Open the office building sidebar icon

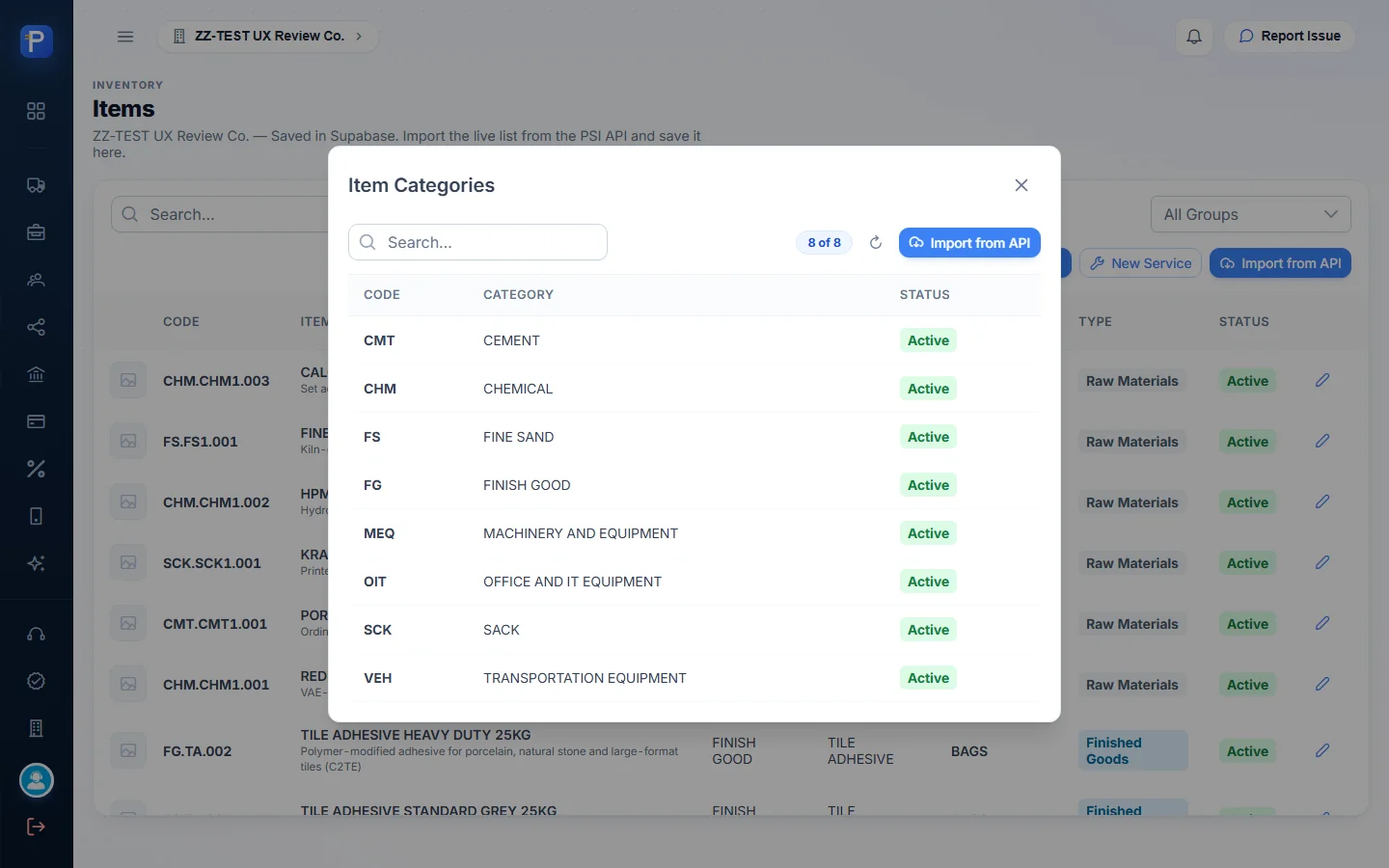(x=36, y=728)
